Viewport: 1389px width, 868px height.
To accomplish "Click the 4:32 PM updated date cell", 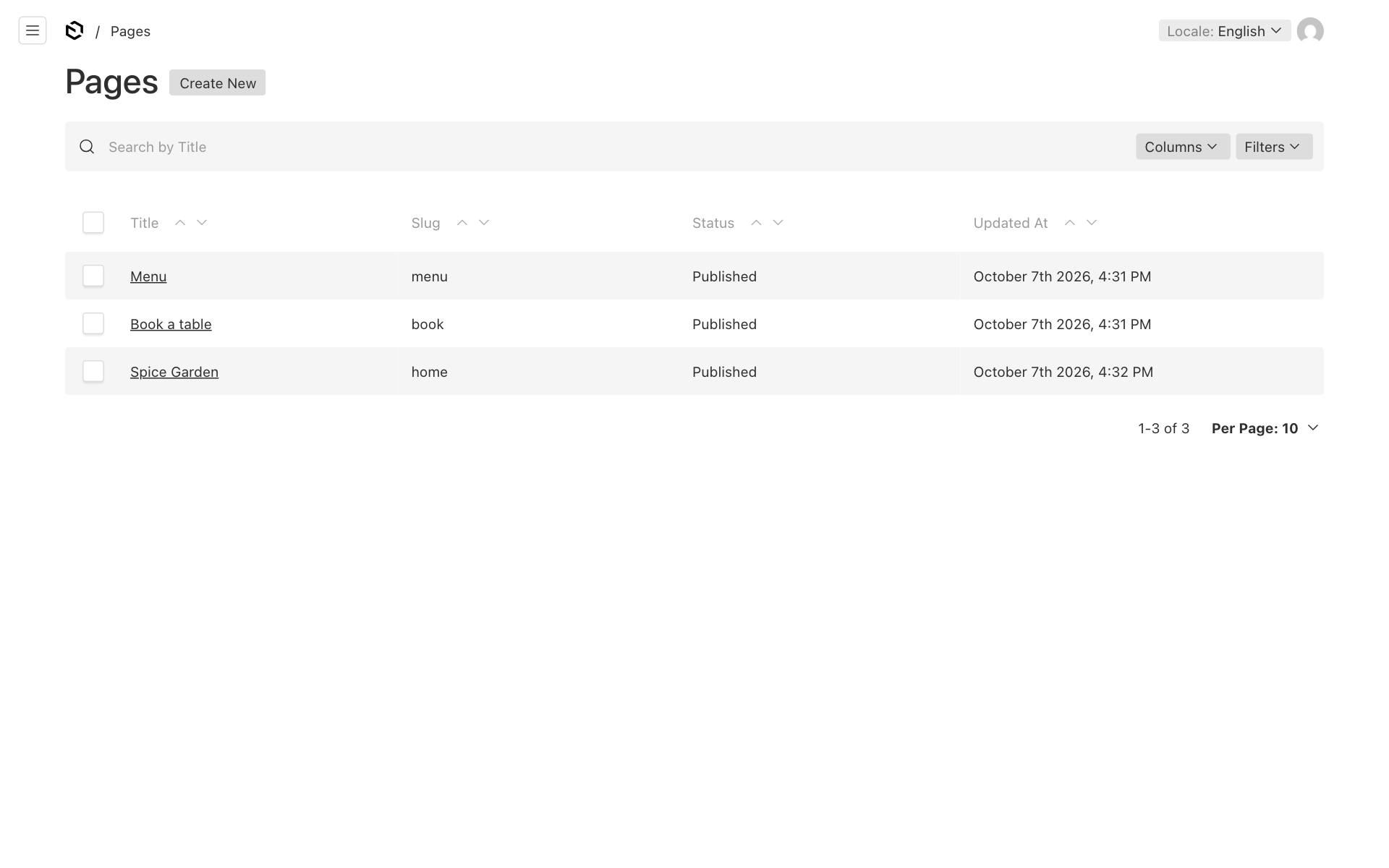I will (1063, 372).
